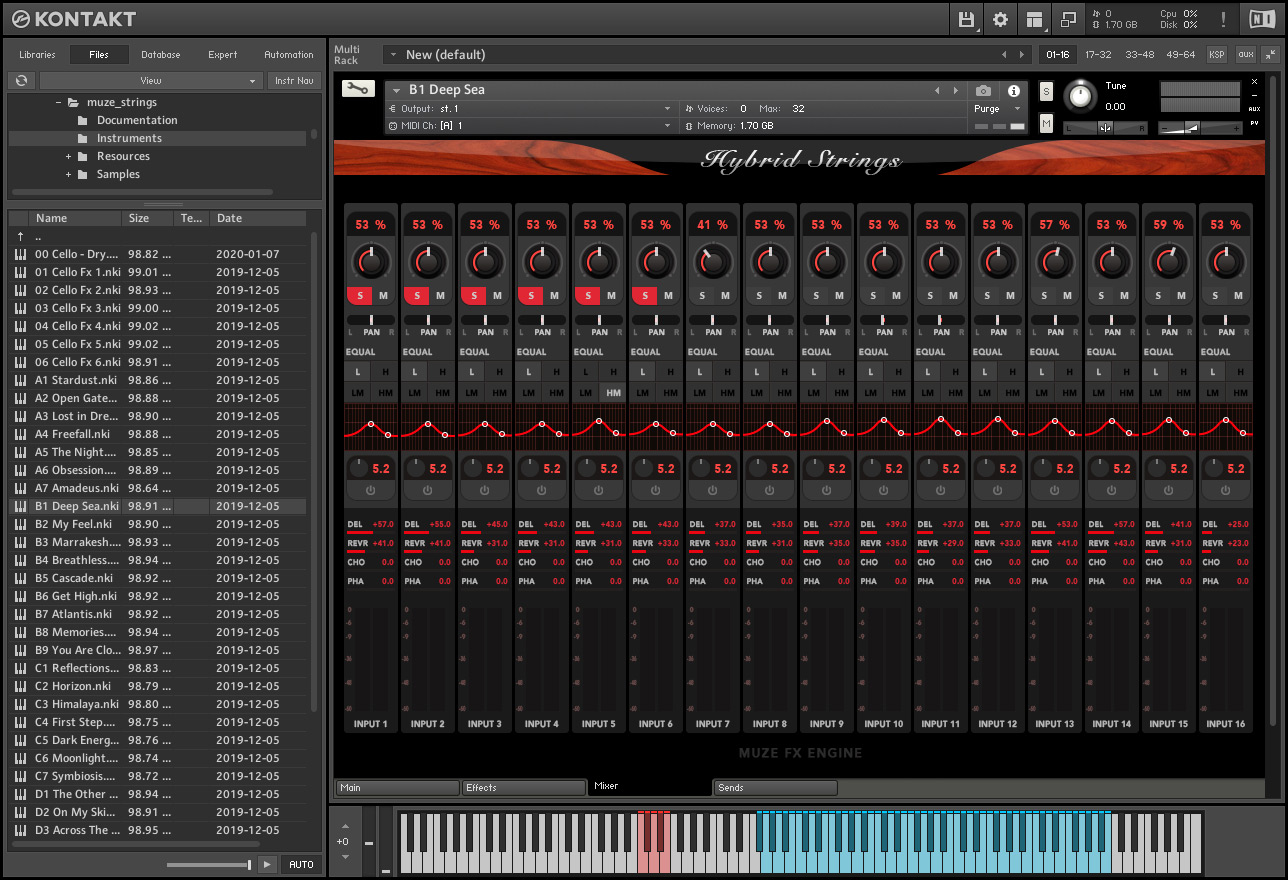1288x880 pixels.
Task: Click the PV button on instrument
Action: click(x=1254, y=123)
